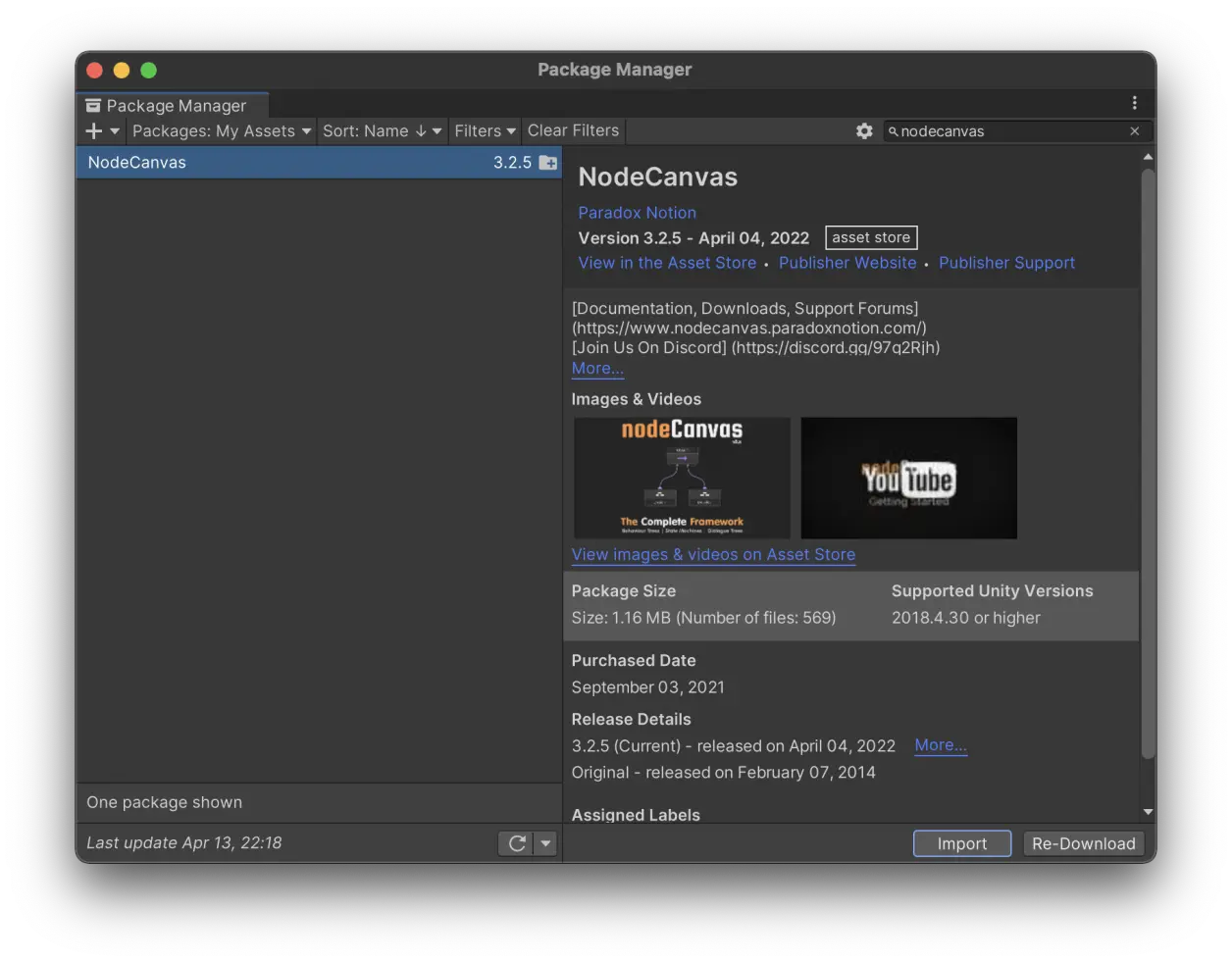
Task: Clear the nodecanvas search text
Action: click(x=1135, y=130)
